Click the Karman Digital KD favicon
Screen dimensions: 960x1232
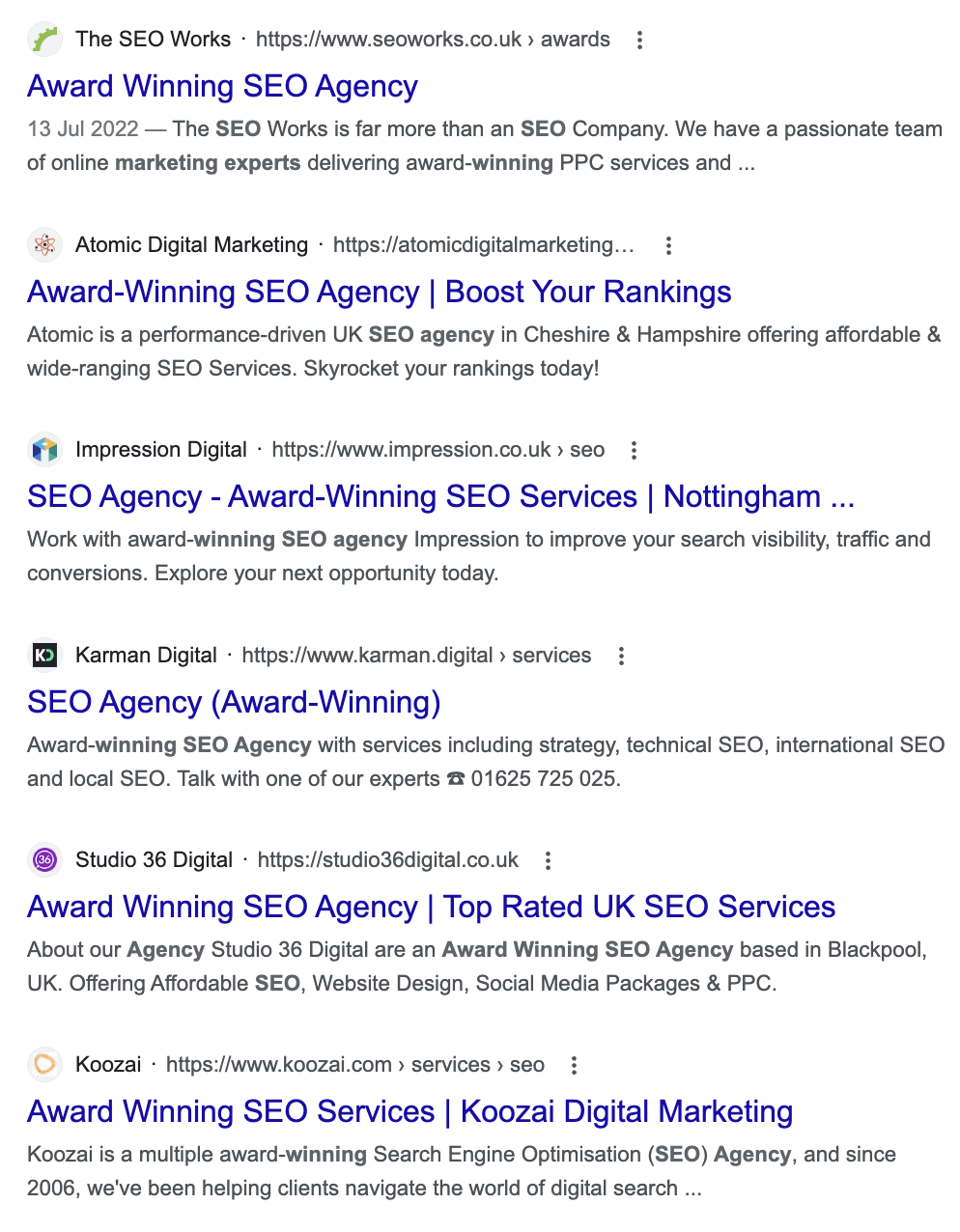[44, 655]
